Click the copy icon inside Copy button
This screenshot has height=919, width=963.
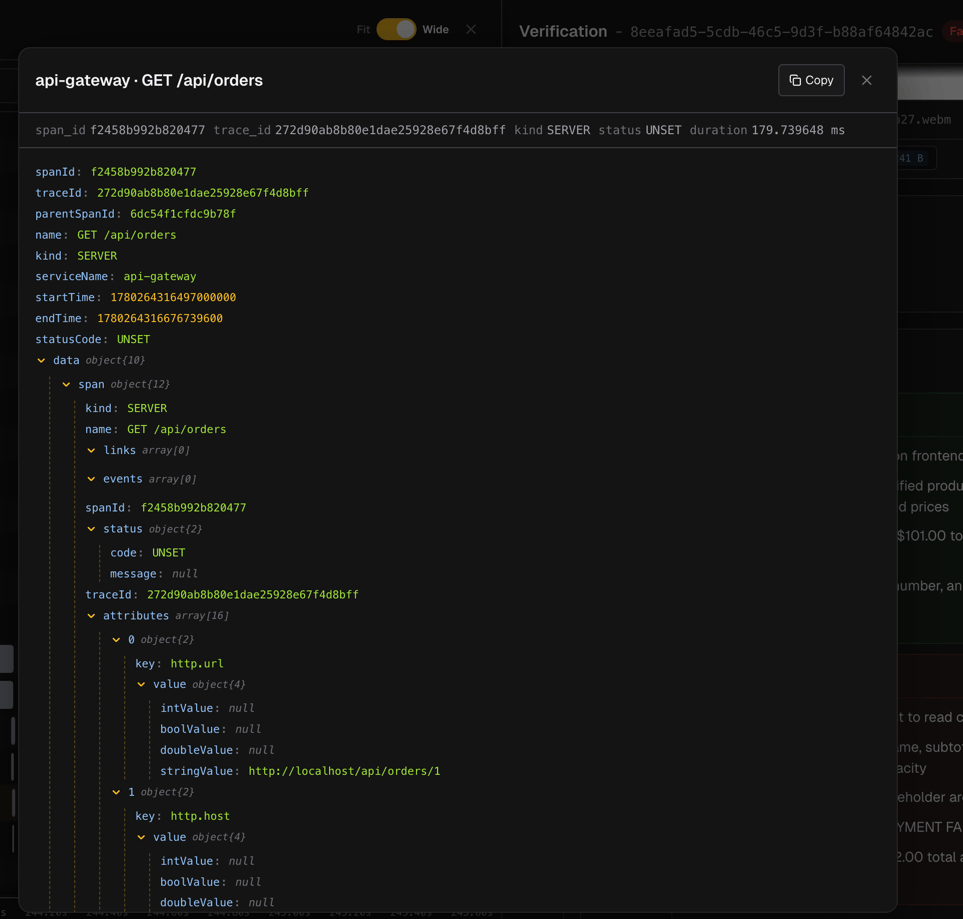tap(795, 80)
